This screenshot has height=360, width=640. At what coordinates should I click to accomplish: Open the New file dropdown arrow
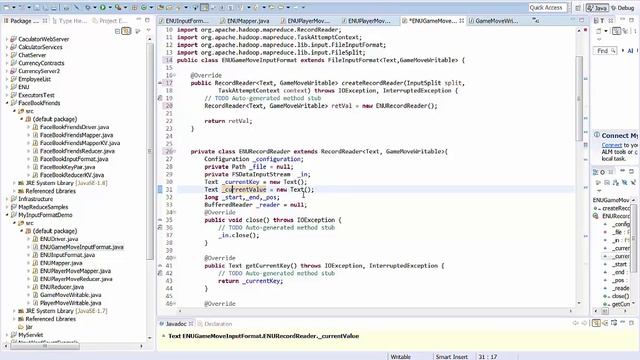[13, 7]
